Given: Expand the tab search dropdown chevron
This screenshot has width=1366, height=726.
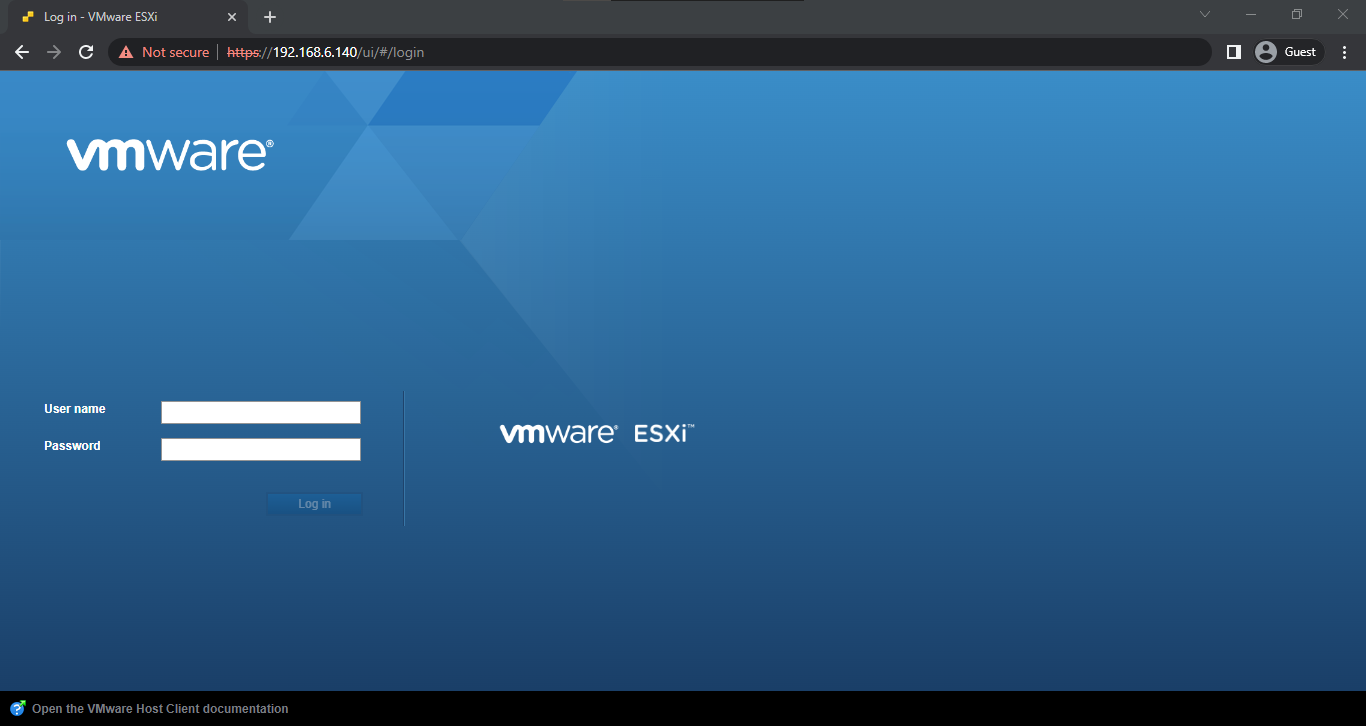Looking at the screenshot, I should coord(1205,14).
